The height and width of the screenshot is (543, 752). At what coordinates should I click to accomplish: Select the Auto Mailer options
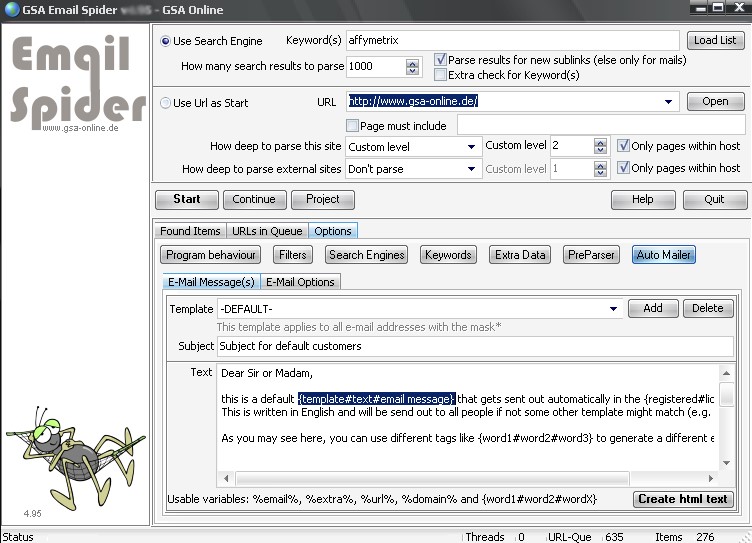663,255
